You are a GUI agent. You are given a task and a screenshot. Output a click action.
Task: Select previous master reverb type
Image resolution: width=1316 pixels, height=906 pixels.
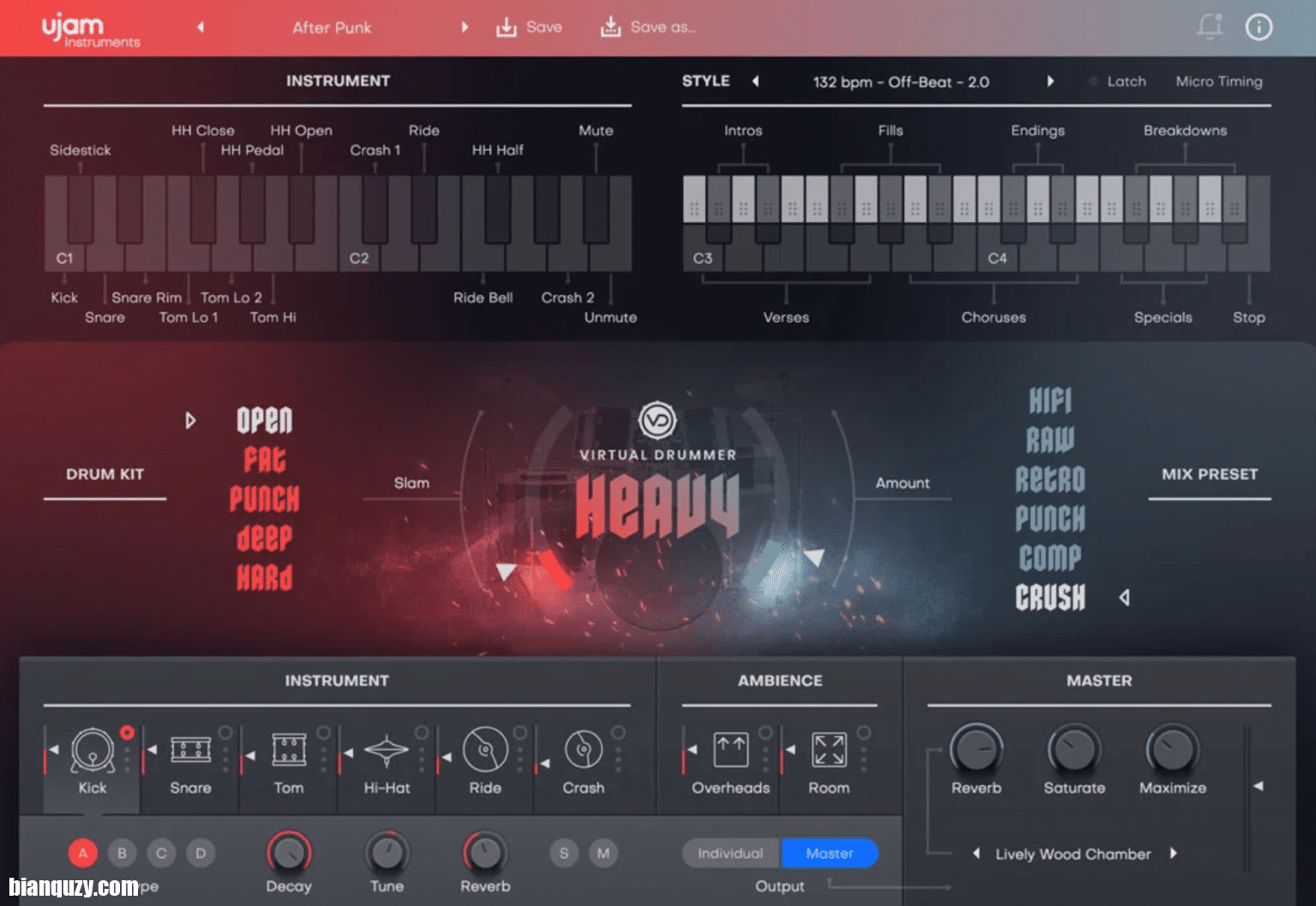pyautogui.click(x=976, y=854)
